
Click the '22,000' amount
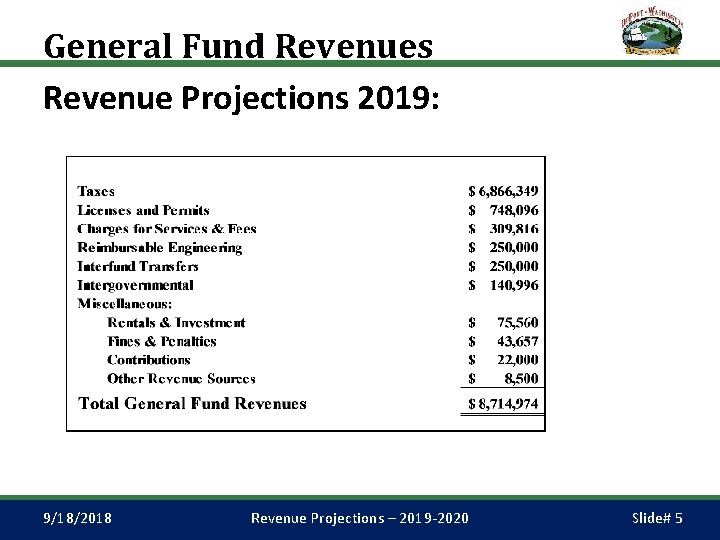coord(518,360)
